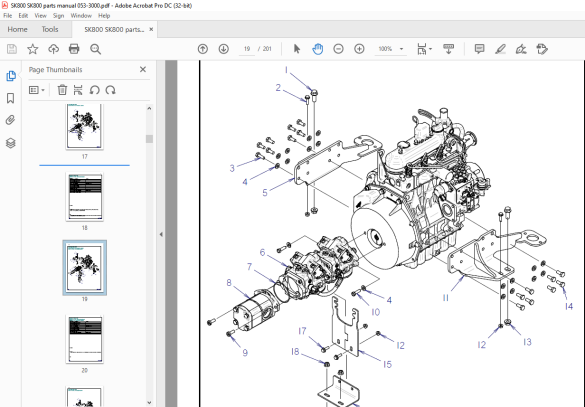Viewport: 585px width, 407px height.
Task: Add a bookmark star for this file
Action: point(32,49)
